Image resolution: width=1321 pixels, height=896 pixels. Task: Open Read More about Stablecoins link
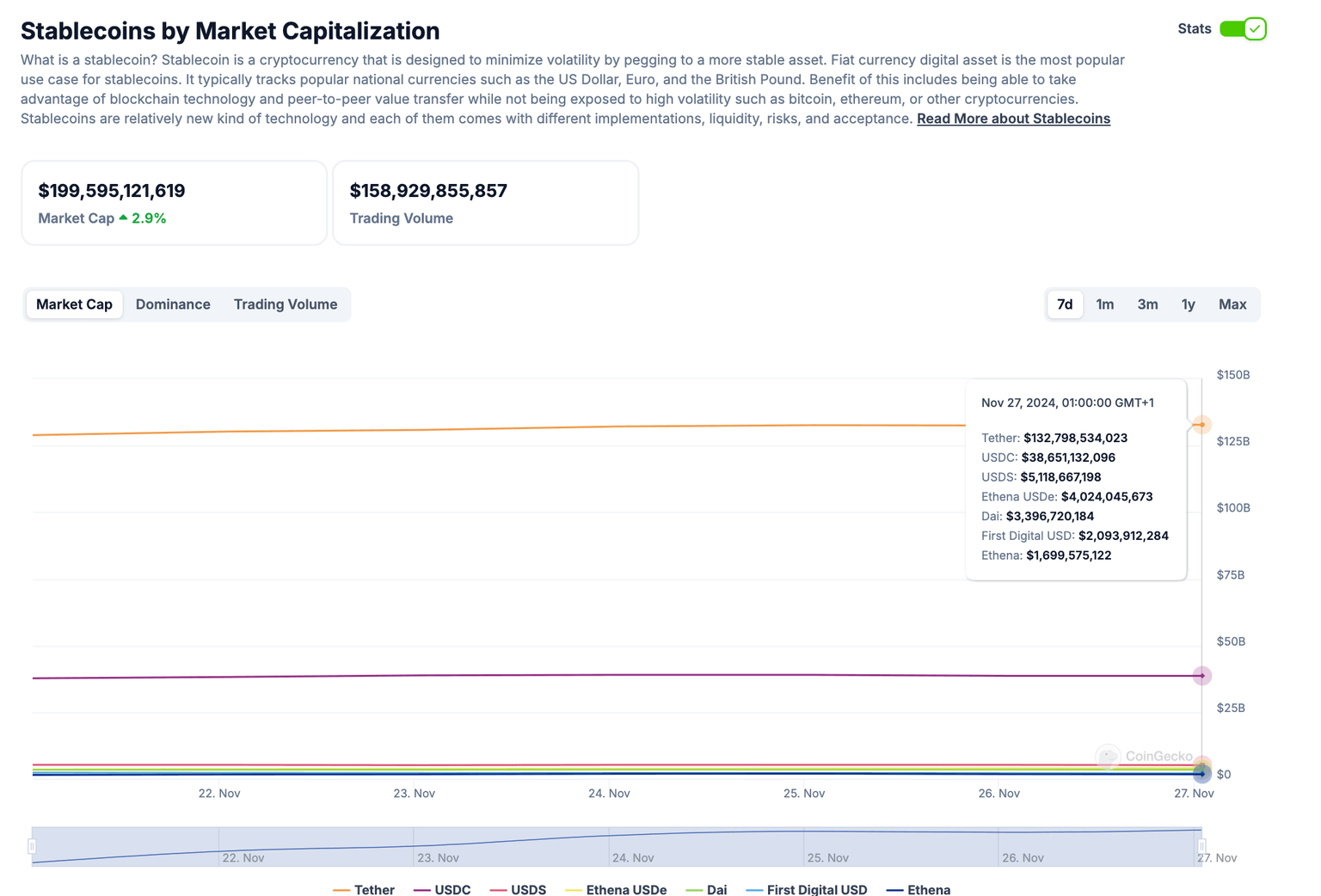(x=1013, y=119)
